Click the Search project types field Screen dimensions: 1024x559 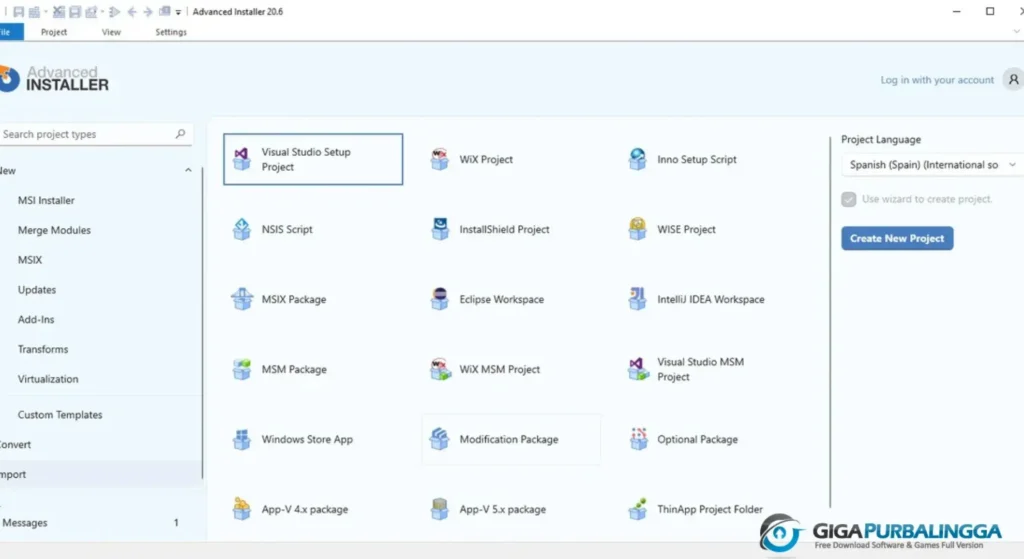point(95,134)
